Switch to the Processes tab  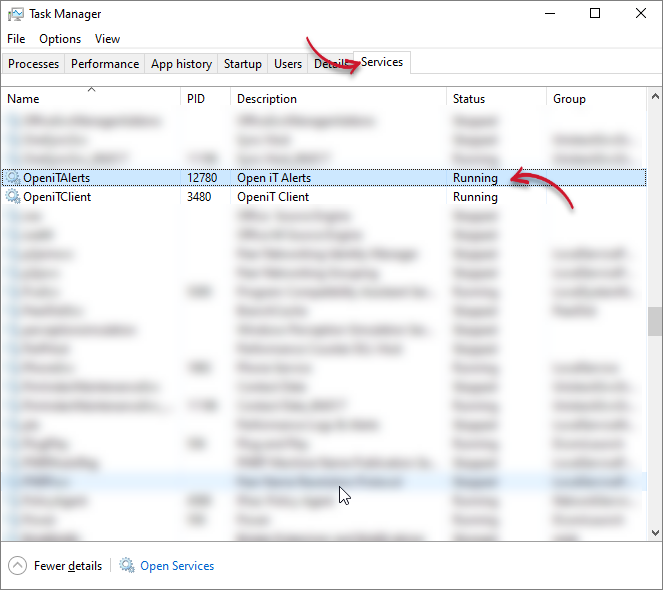pyautogui.click(x=34, y=64)
